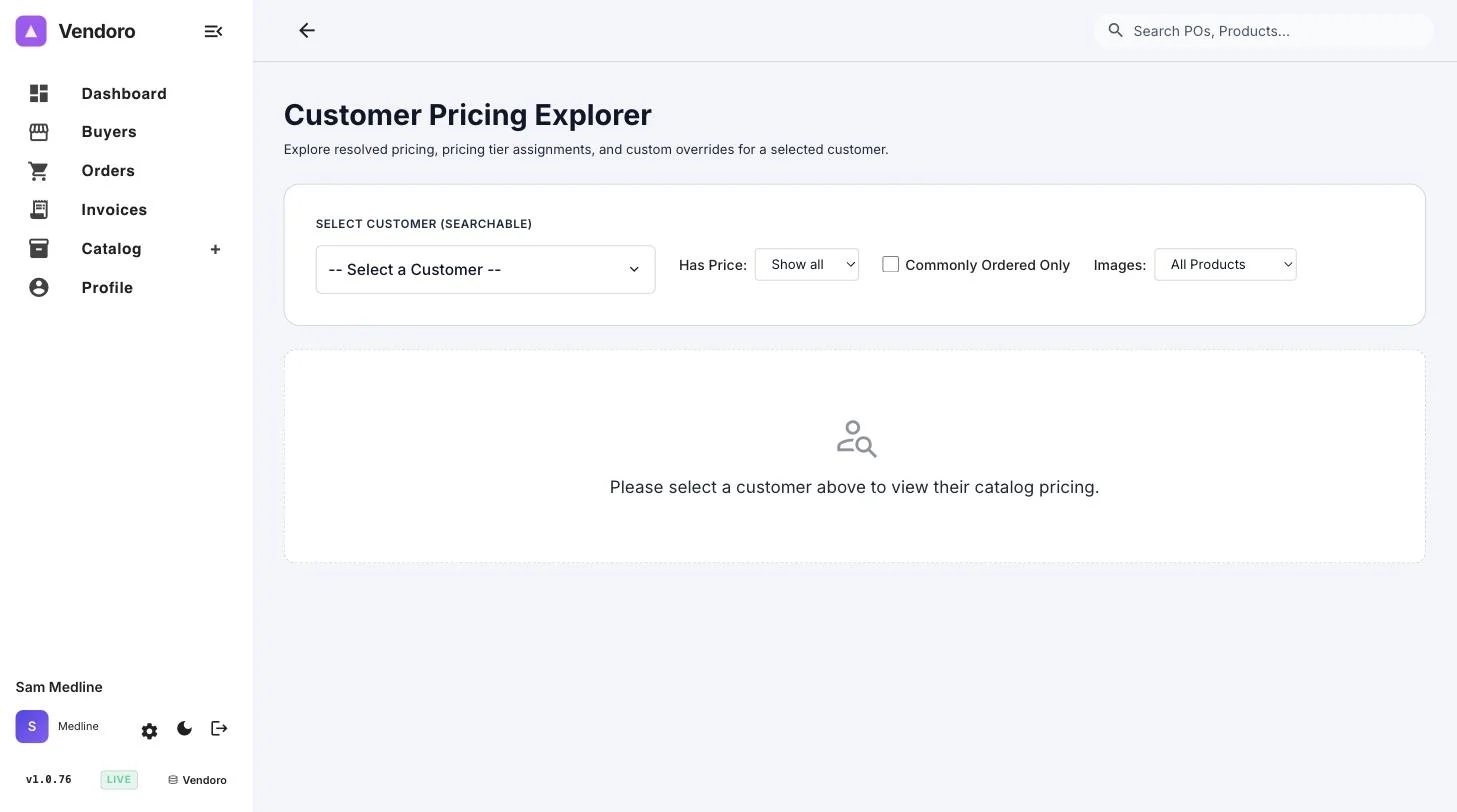Screen dimensions: 1457x812
Task: Expand the Catalog submenu plus
Action: [x=215, y=249]
